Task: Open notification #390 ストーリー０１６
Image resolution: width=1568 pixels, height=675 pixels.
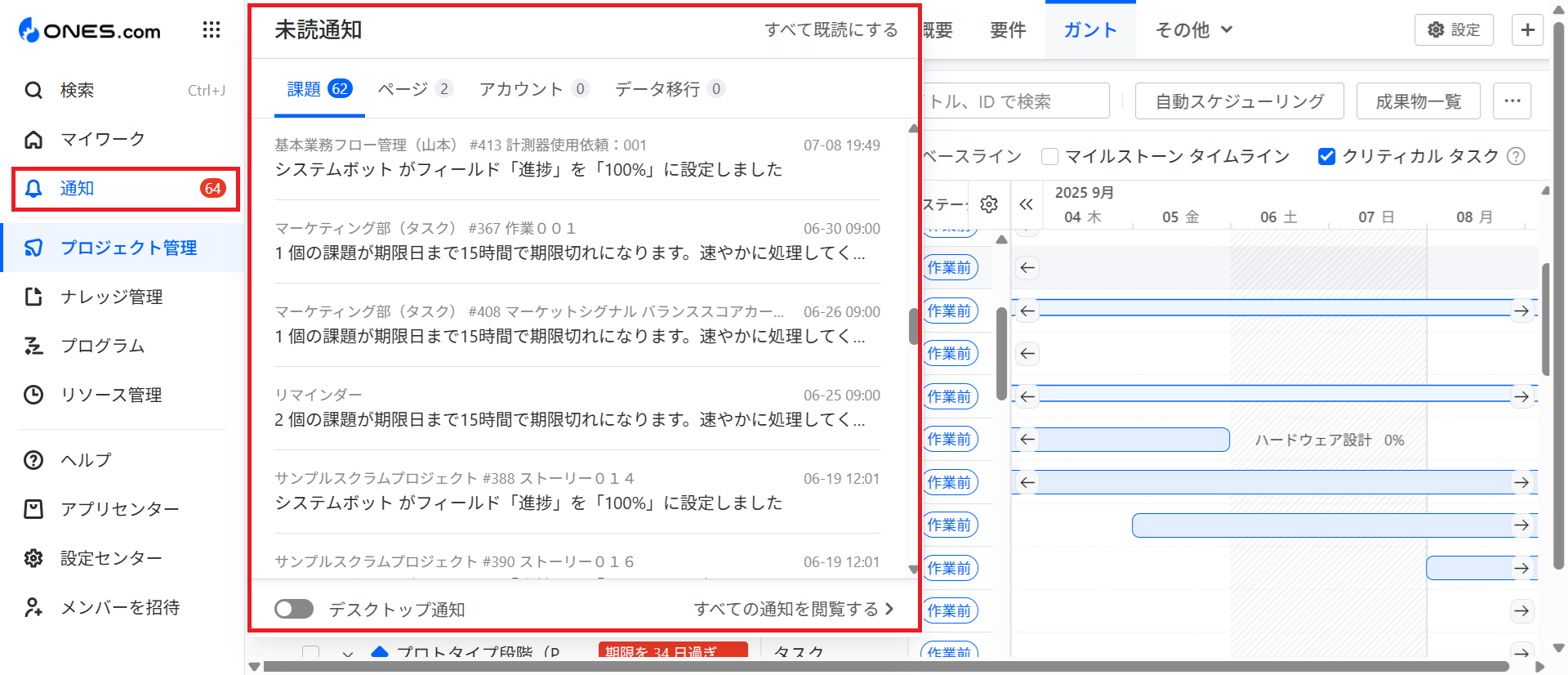Action: [577, 562]
